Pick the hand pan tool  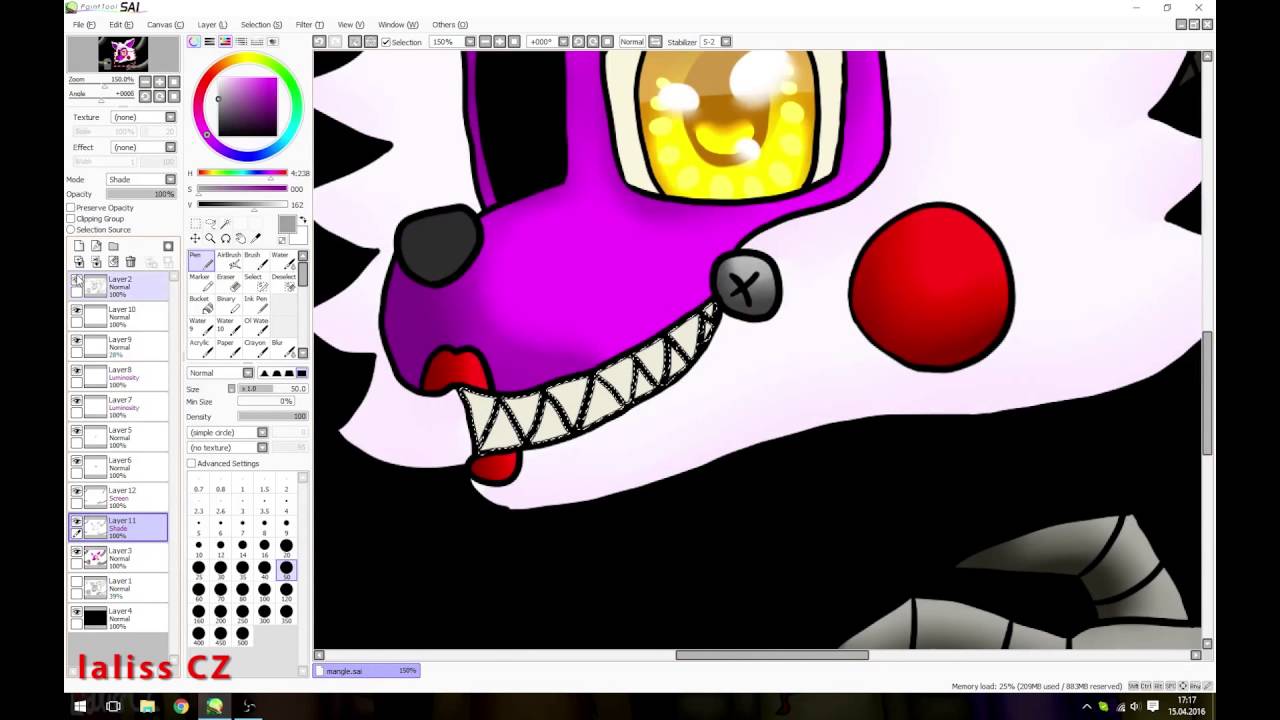click(x=241, y=238)
